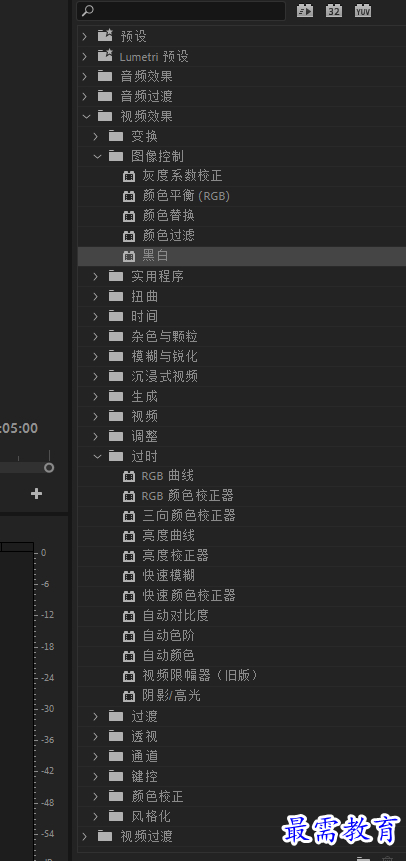Screen dimensions: 406x861
Task: Click the 通道 subfolder label
Action: tap(144, 756)
